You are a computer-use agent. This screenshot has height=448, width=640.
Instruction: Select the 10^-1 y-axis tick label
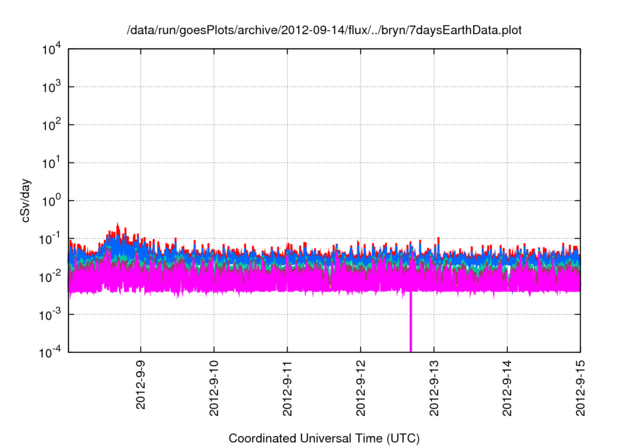click(x=49, y=238)
